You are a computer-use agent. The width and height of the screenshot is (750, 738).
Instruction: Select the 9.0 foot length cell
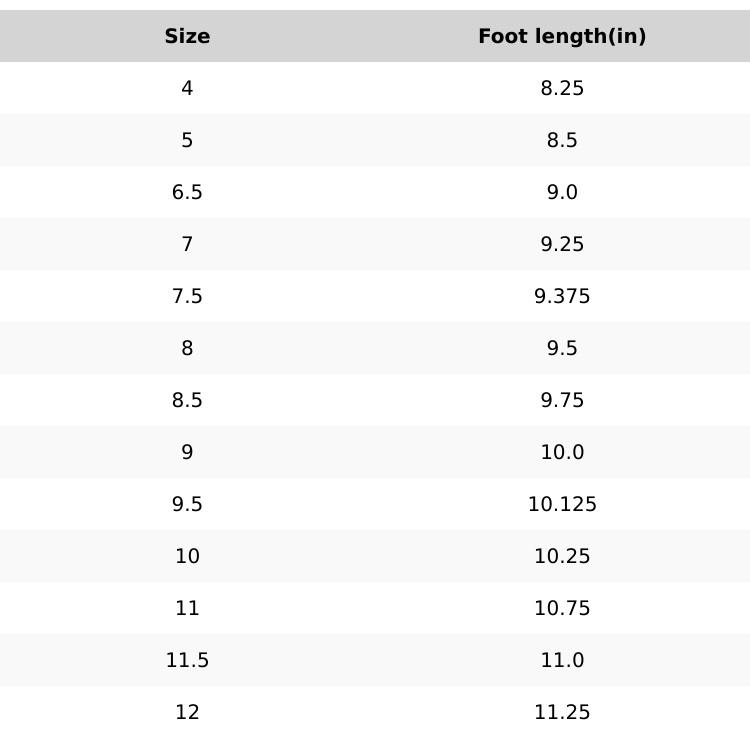coord(562,192)
